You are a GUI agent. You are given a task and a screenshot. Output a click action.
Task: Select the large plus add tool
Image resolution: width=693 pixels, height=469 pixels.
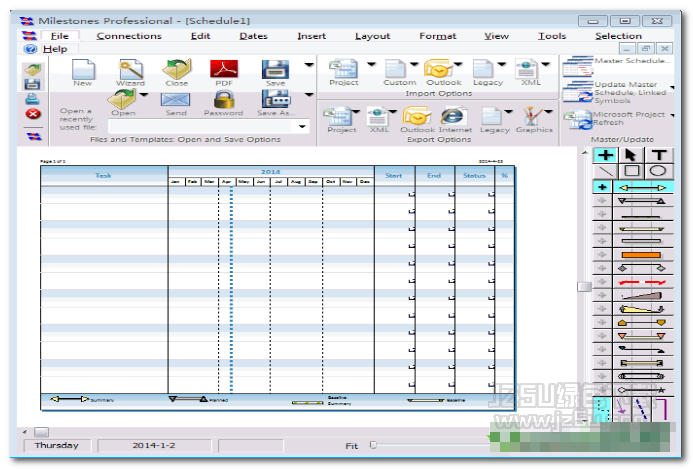coord(605,155)
